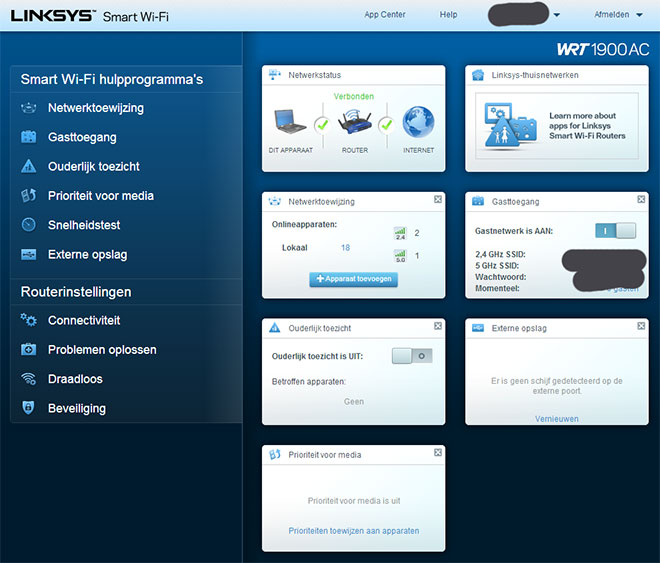Click Apparaat toevoegen button
The width and height of the screenshot is (660, 563).
pos(354,279)
